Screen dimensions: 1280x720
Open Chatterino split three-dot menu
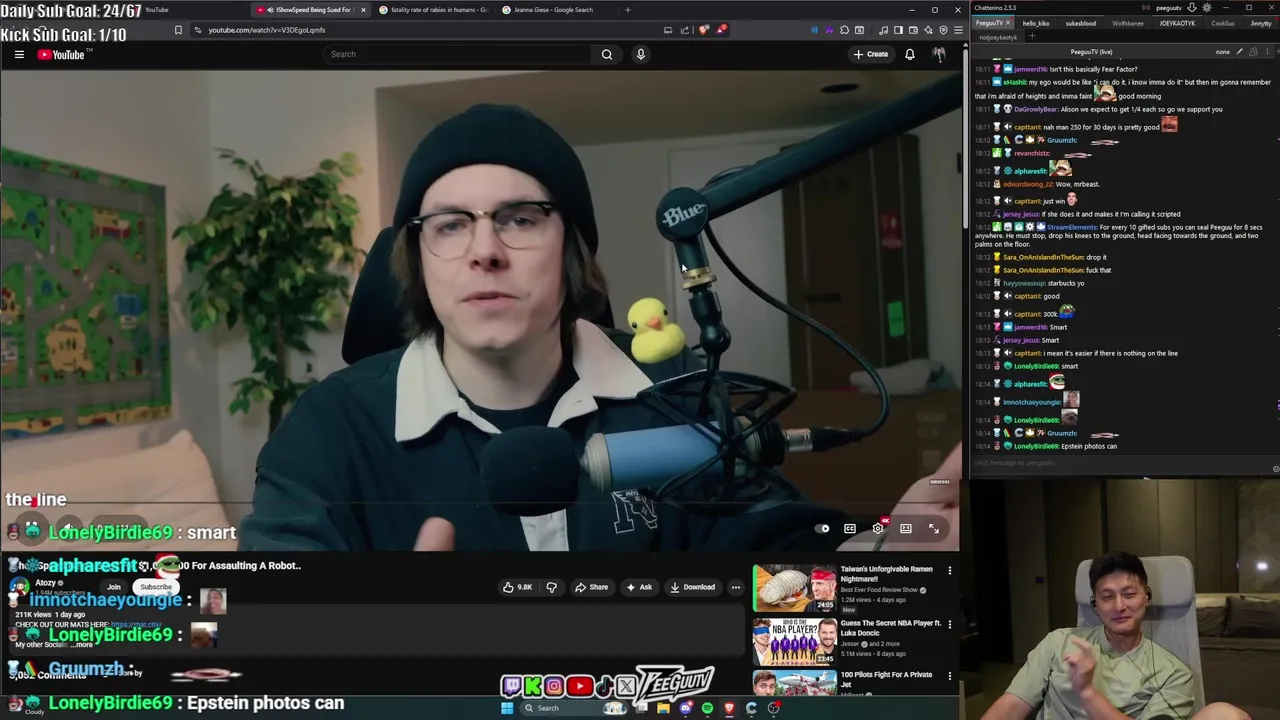pyautogui.click(x=1267, y=52)
